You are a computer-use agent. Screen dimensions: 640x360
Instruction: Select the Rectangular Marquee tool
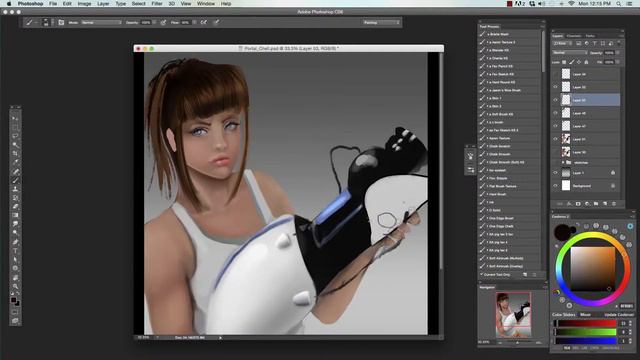click(15, 127)
